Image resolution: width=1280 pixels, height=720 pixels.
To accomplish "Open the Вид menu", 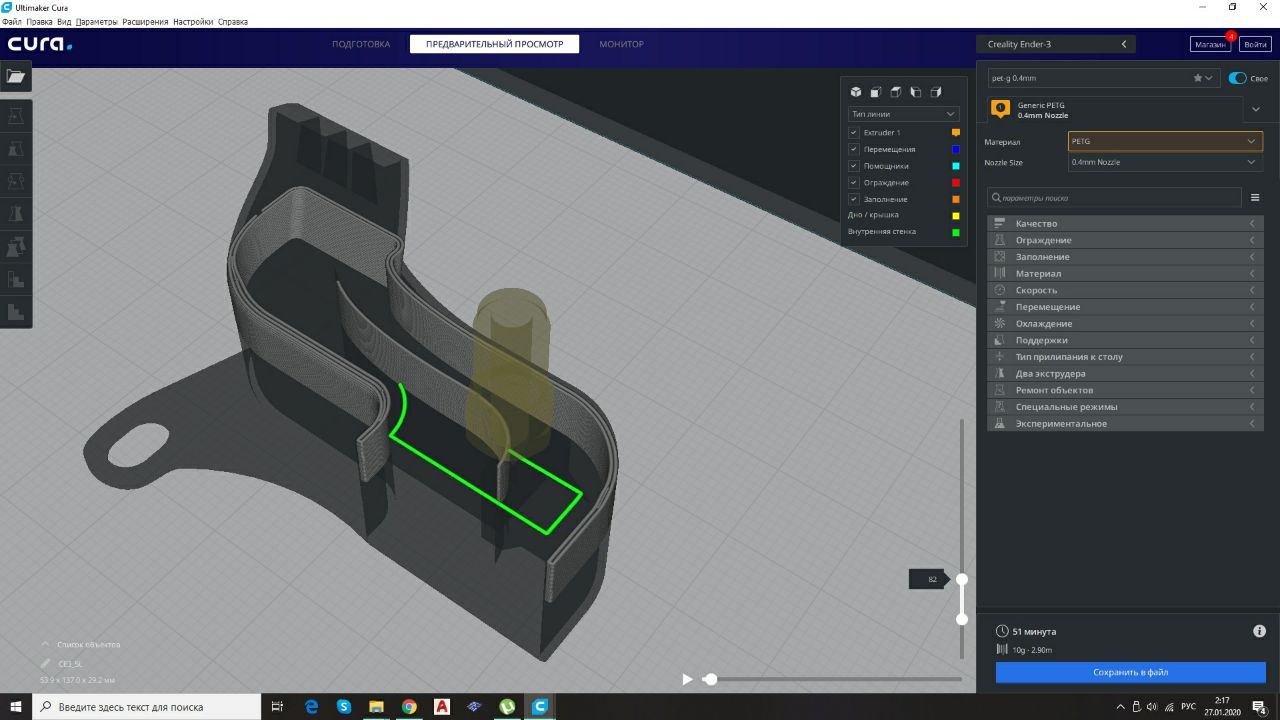I will pyautogui.click(x=64, y=21).
